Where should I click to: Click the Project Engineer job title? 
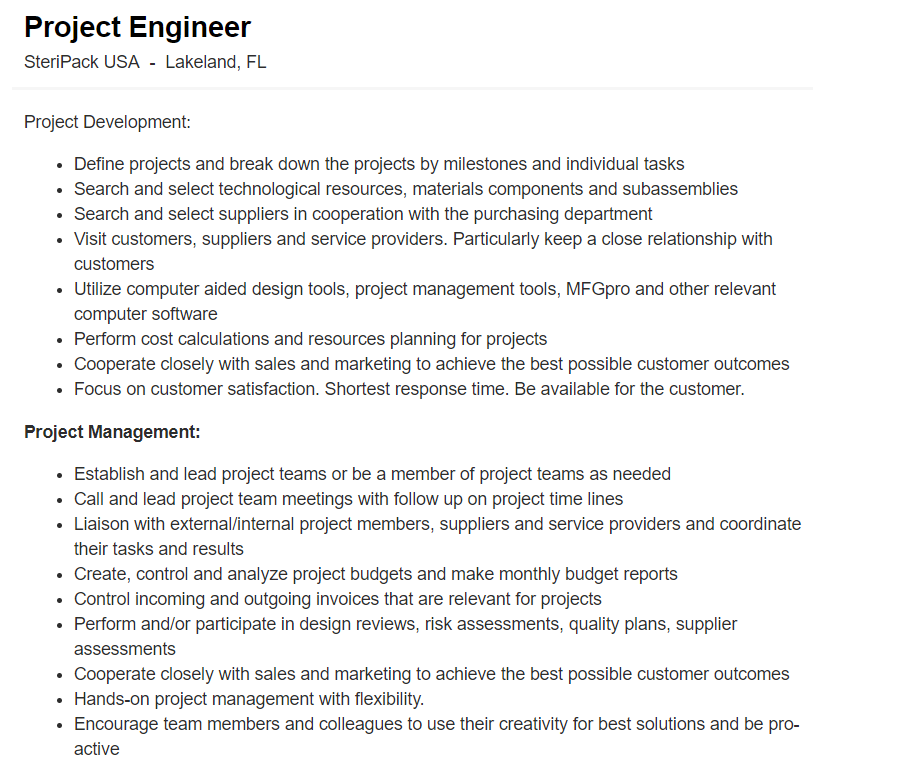(x=137, y=27)
